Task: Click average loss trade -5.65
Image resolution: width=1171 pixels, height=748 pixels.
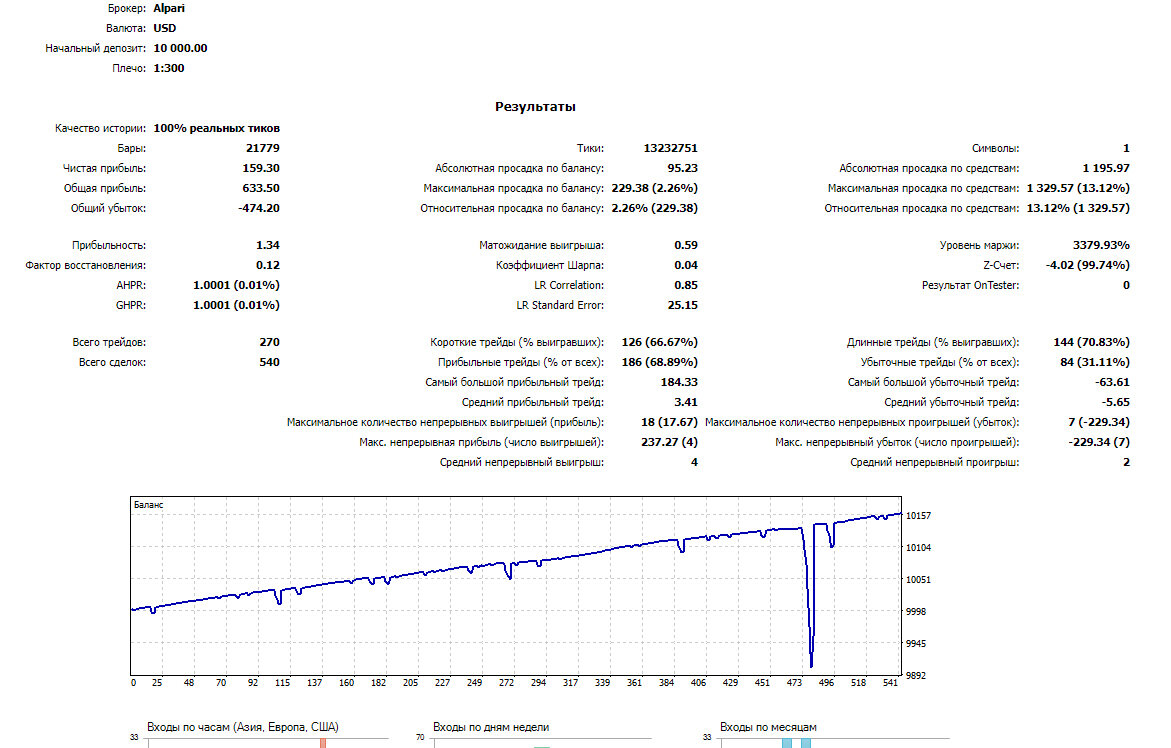Action: click(x=1116, y=402)
